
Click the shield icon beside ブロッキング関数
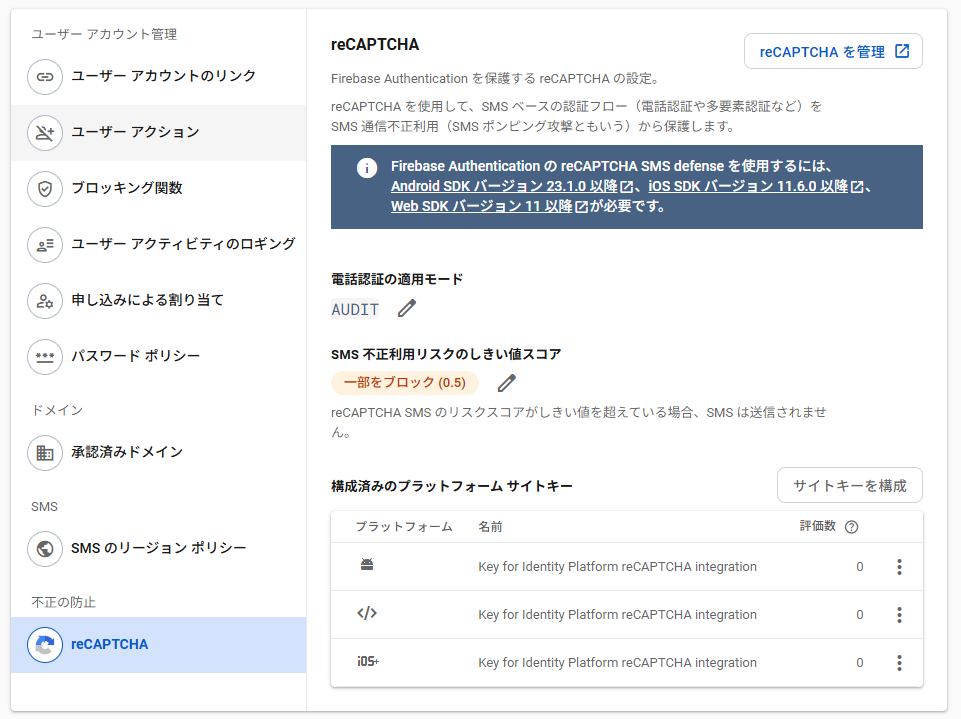(x=45, y=189)
